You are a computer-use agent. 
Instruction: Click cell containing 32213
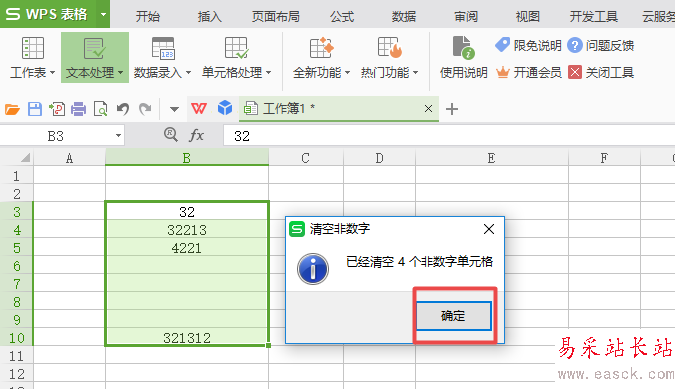coord(187,230)
